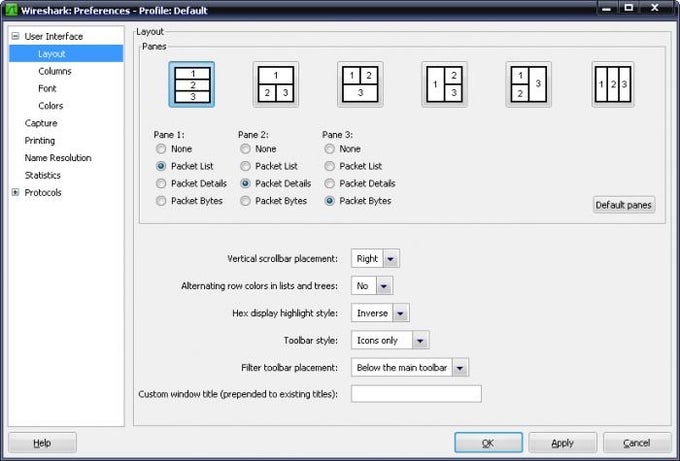Set Pane 1 to None
This screenshot has height=461, width=680.
coord(161,149)
